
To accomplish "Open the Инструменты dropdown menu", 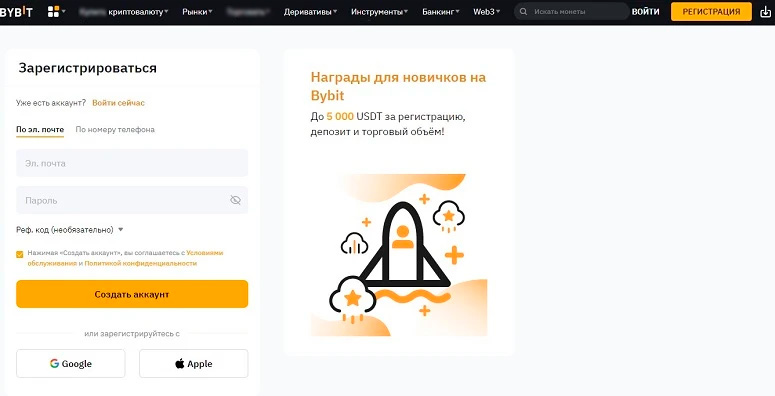I will (380, 12).
